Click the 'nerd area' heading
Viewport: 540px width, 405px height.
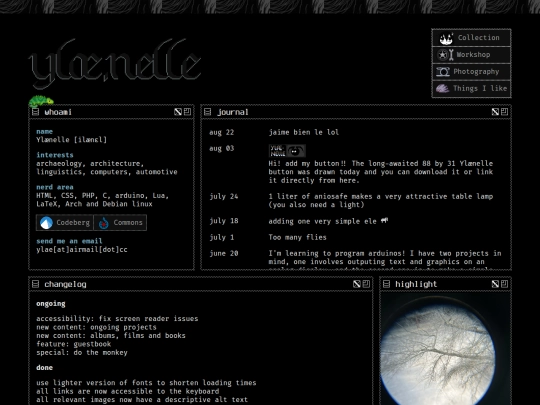click(x=55, y=187)
